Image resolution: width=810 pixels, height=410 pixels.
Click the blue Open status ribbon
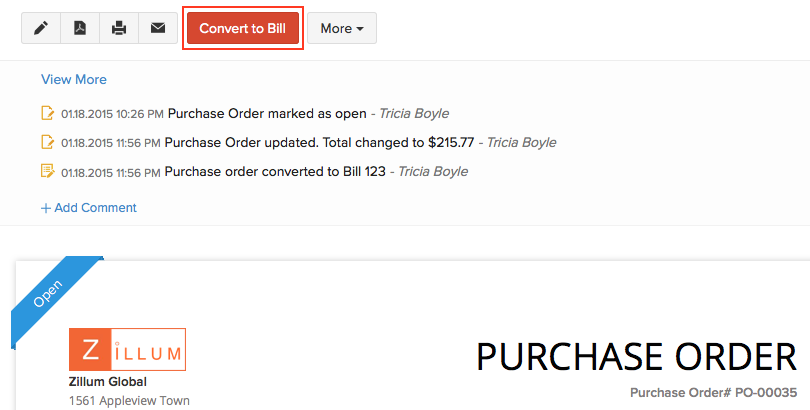50,295
